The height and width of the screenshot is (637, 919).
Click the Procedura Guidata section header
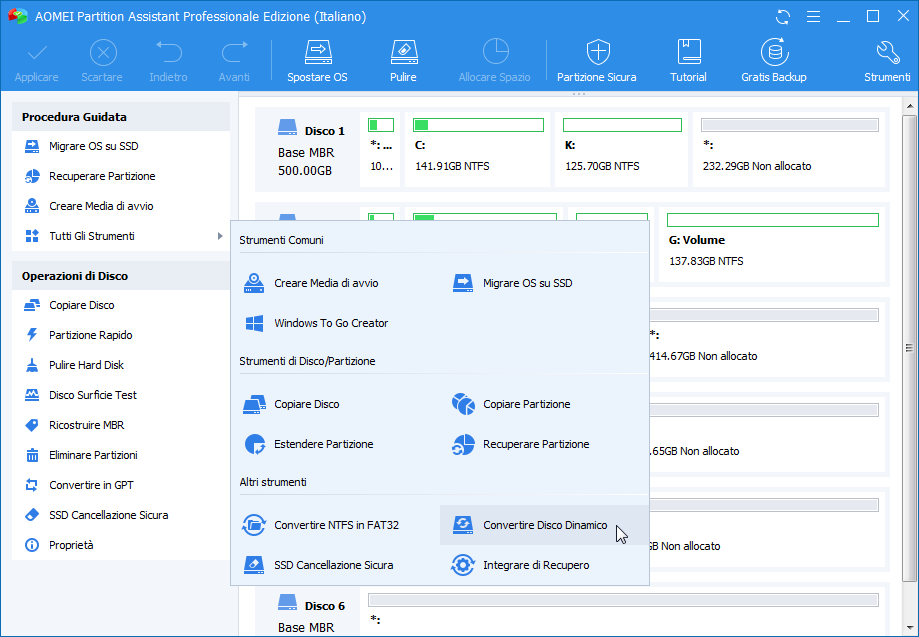click(x=121, y=117)
